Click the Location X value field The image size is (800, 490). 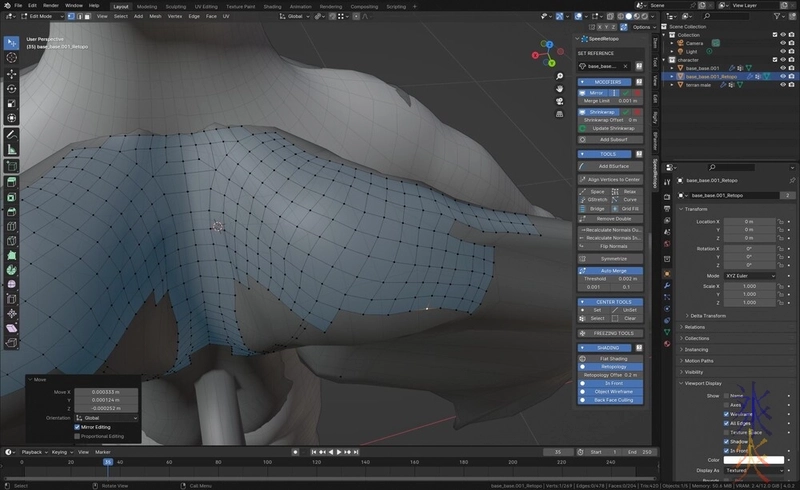pos(751,220)
